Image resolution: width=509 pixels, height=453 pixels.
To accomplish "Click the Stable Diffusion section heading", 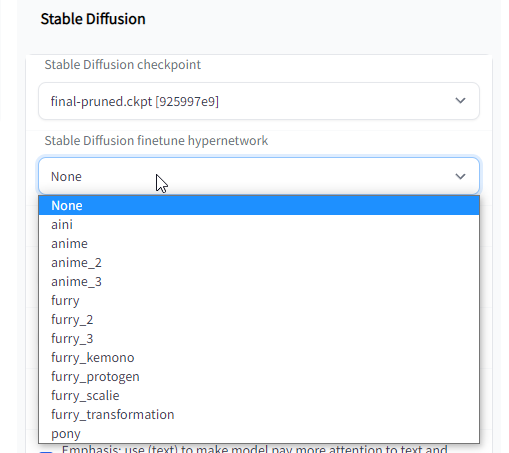I will pyautogui.click(x=93, y=19).
